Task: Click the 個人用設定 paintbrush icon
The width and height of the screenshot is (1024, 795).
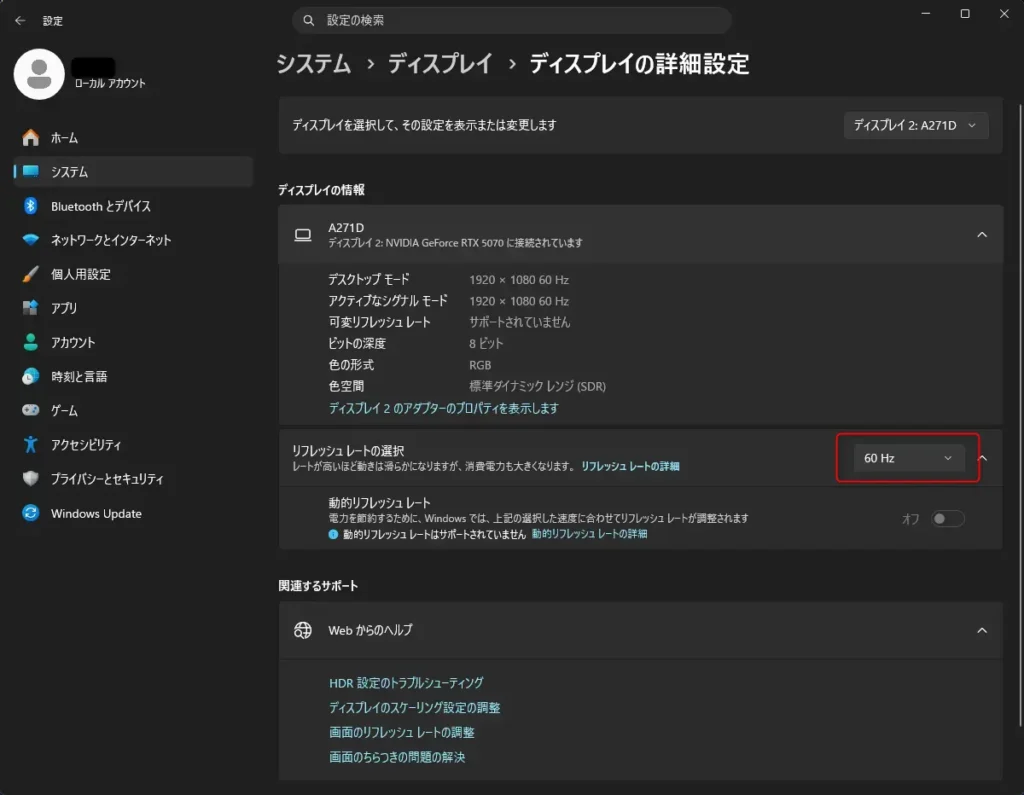Action: [x=30, y=274]
